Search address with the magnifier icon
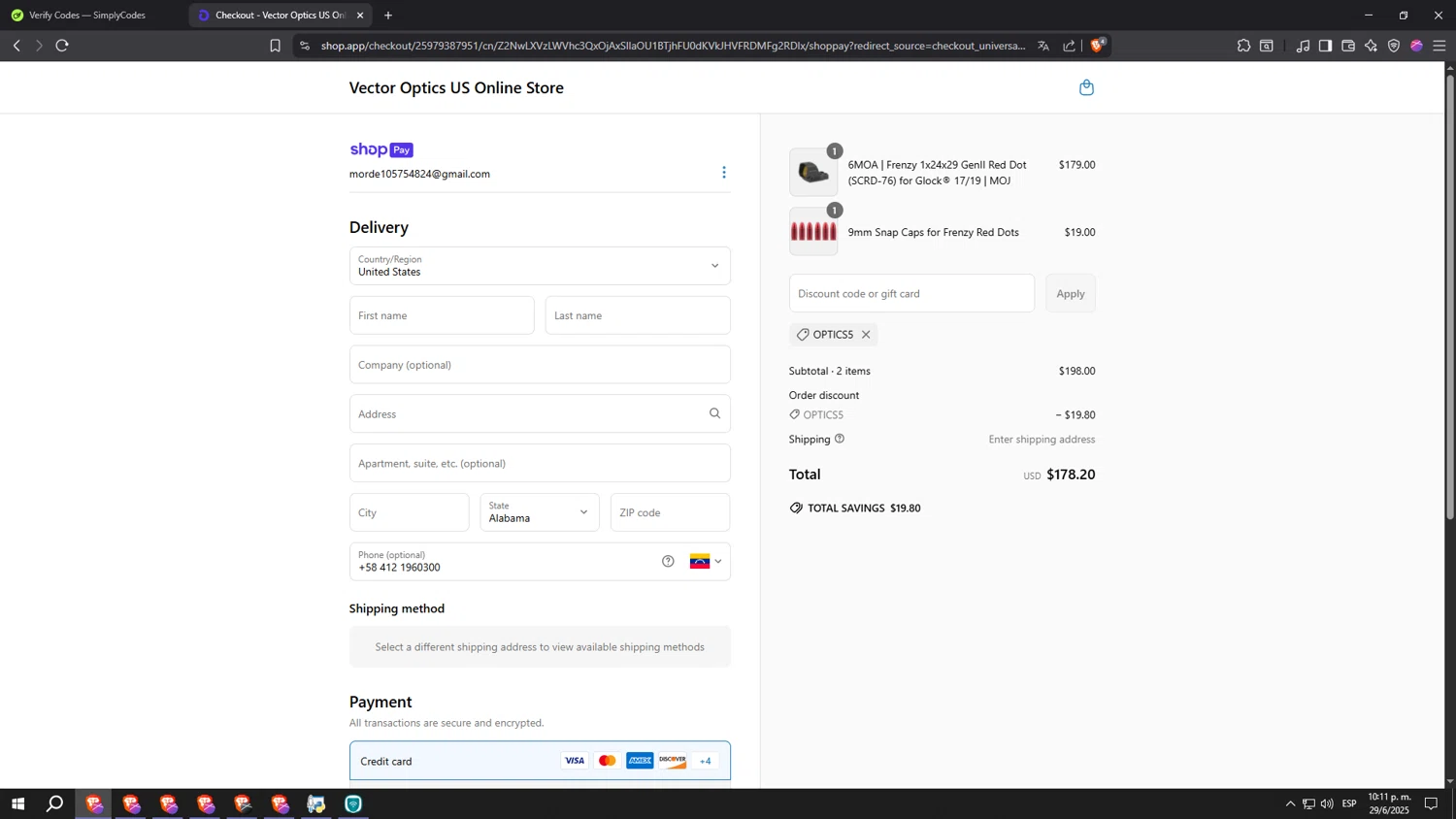This screenshot has width=1456, height=819. click(x=714, y=413)
